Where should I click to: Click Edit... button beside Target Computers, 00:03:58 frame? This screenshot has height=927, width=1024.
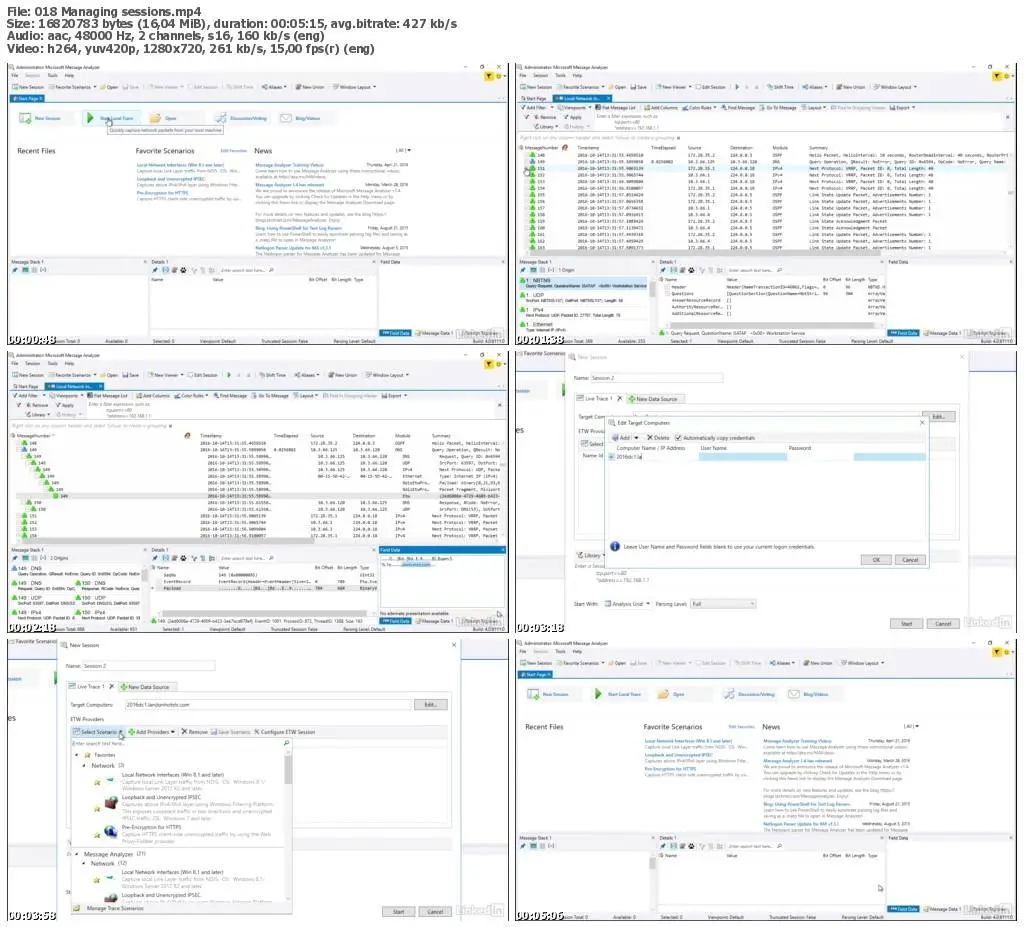point(430,704)
